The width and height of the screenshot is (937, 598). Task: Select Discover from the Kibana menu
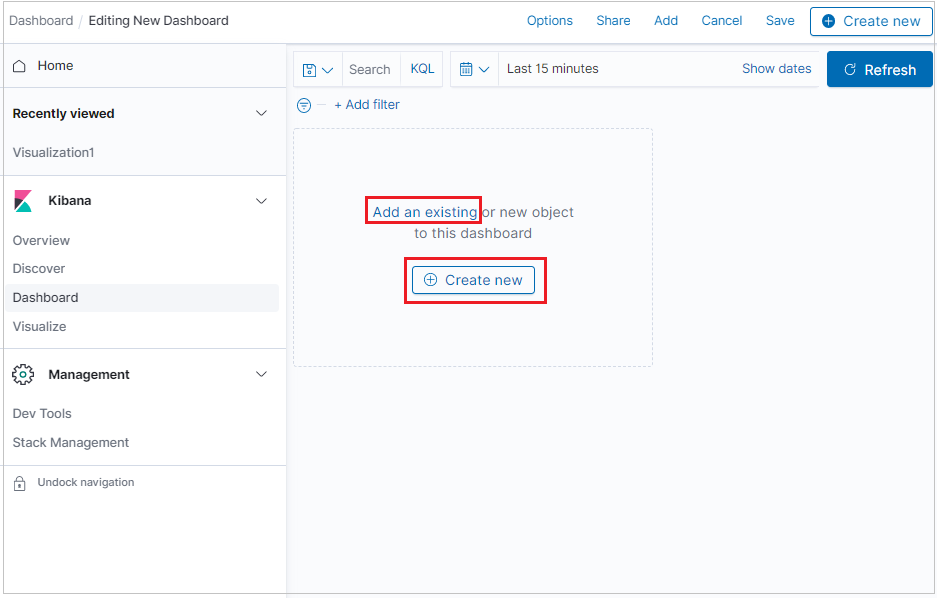pos(38,268)
